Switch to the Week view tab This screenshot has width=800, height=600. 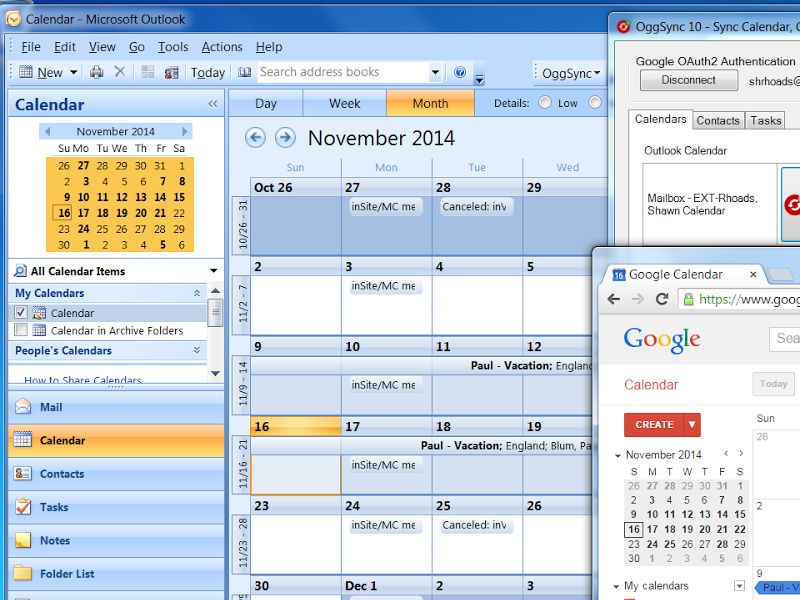tap(344, 103)
